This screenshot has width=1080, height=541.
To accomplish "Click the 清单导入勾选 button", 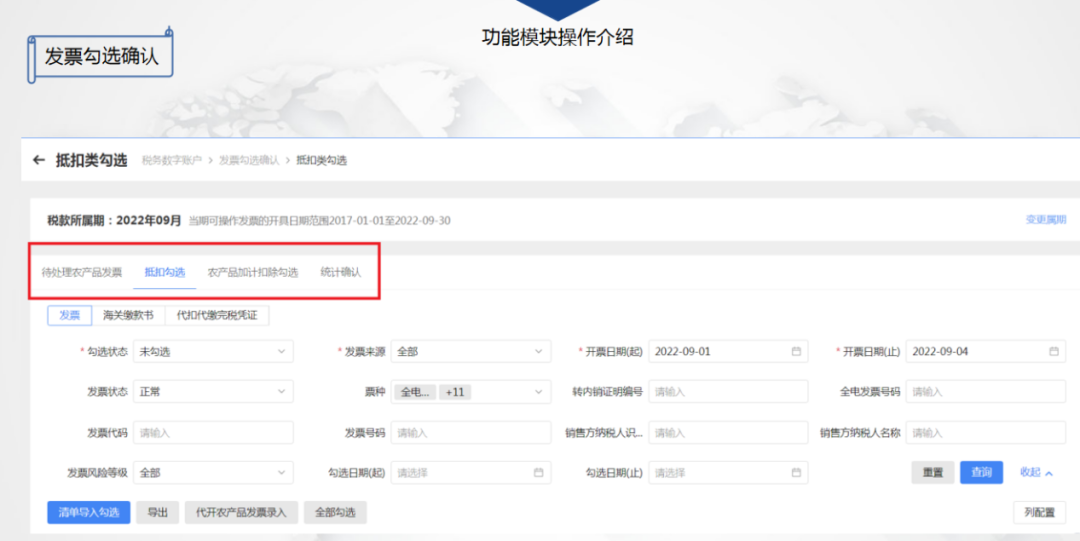I will pos(88,513).
